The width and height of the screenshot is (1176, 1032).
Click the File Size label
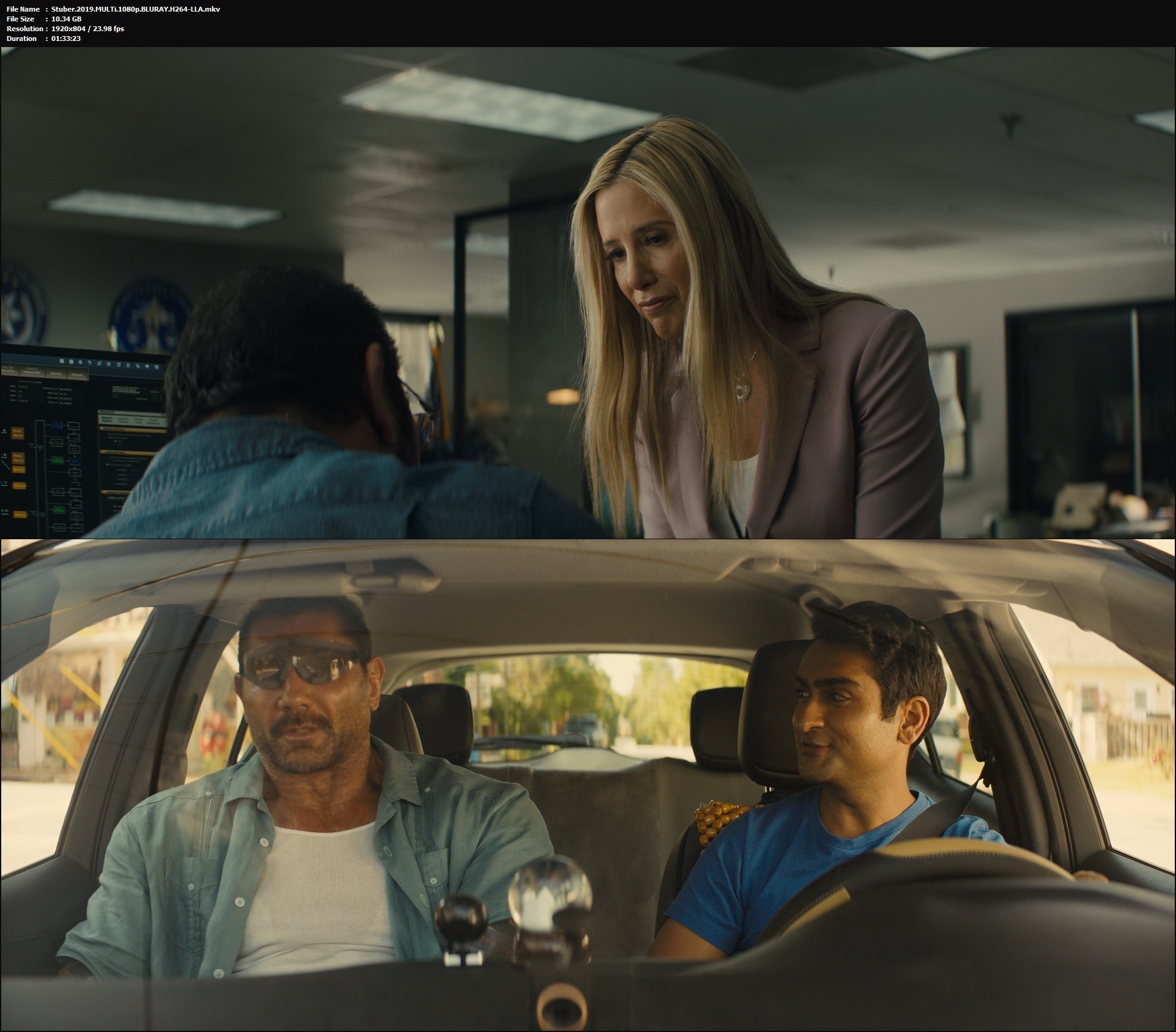(x=20, y=19)
